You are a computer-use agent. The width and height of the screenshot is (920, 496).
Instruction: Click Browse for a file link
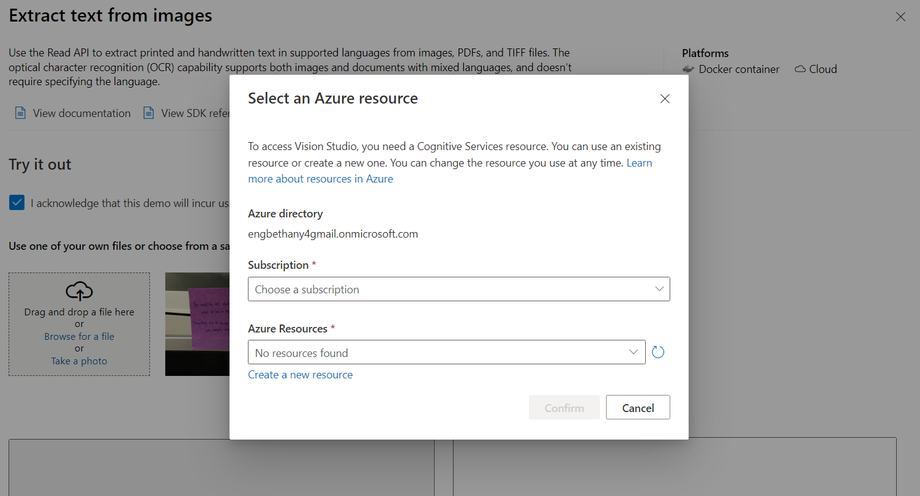point(79,337)
